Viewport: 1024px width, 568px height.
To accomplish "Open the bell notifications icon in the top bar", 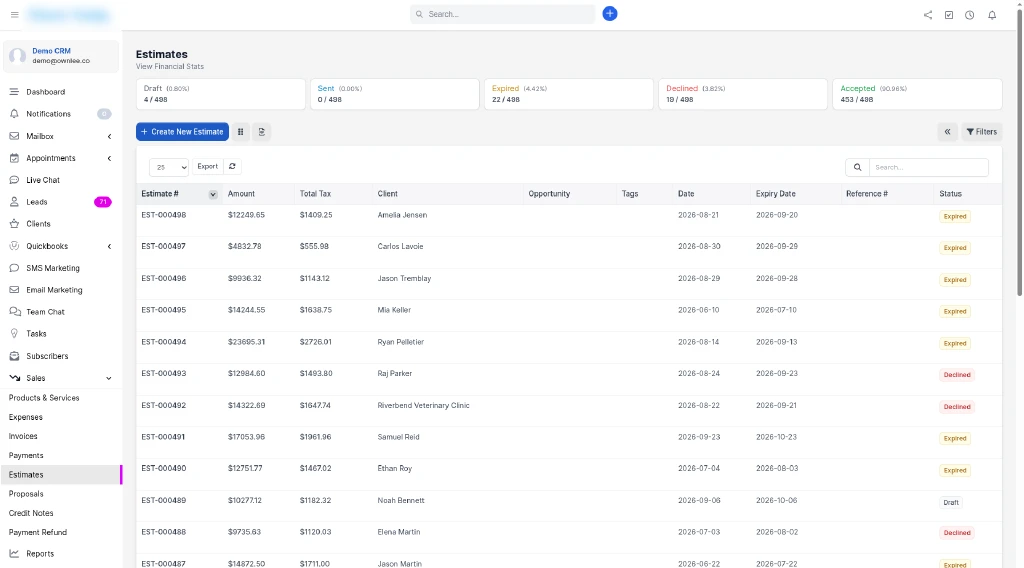I will (991, 15).
